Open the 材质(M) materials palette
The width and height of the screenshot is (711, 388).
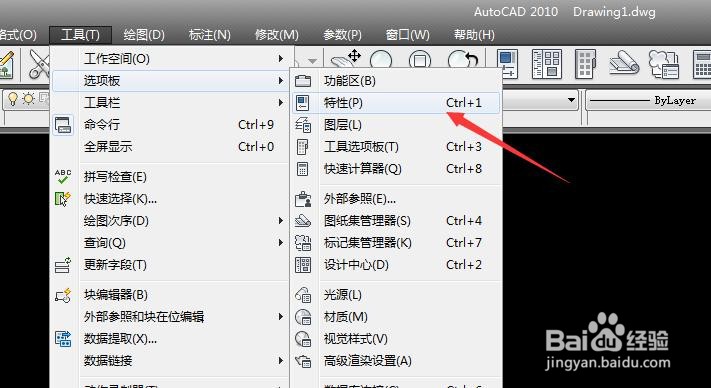point(395,317)
